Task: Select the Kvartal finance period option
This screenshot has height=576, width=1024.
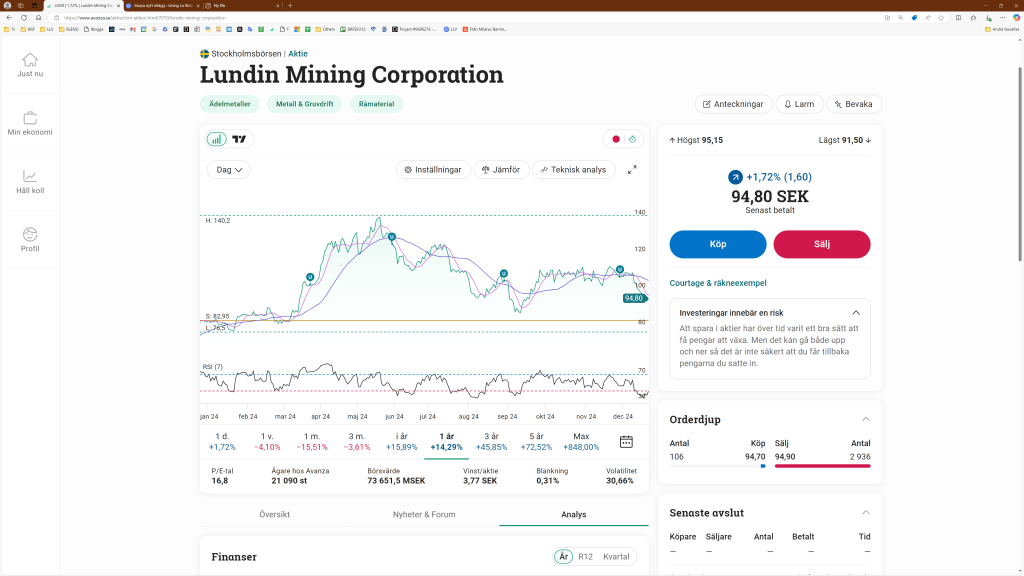Action: tap(616, 557)
